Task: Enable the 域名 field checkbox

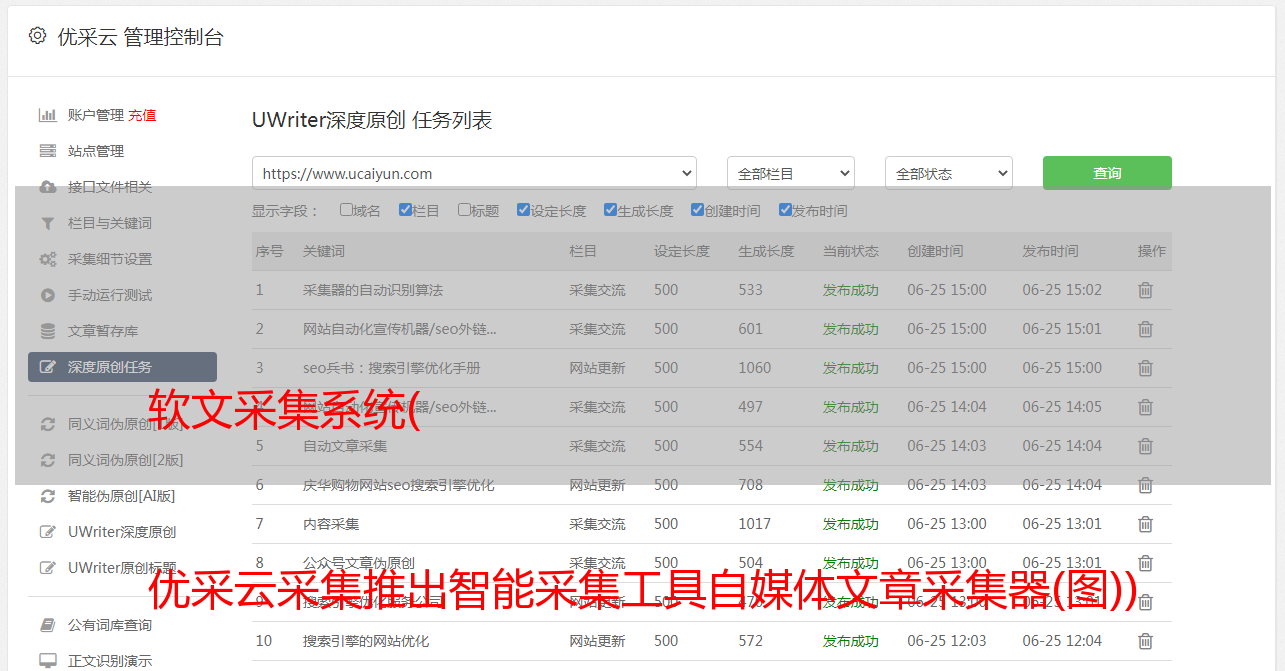Action: pos(346,210)
